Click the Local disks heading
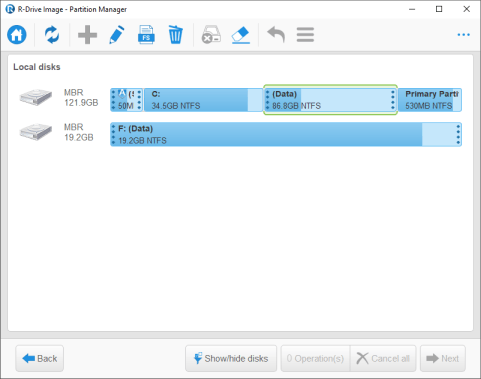The width and height of the screenshot is (481, 379). 37,67
